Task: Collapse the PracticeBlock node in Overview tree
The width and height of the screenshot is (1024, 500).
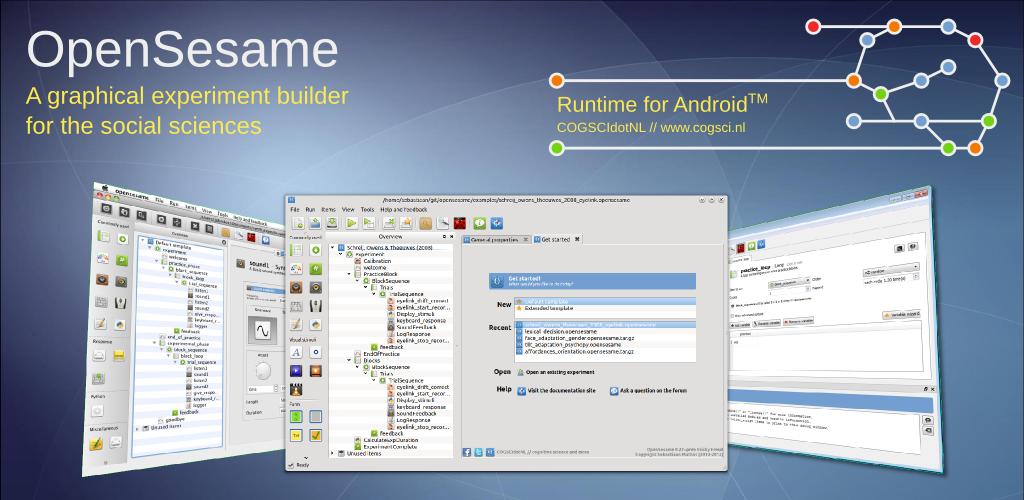Action: 349,274
